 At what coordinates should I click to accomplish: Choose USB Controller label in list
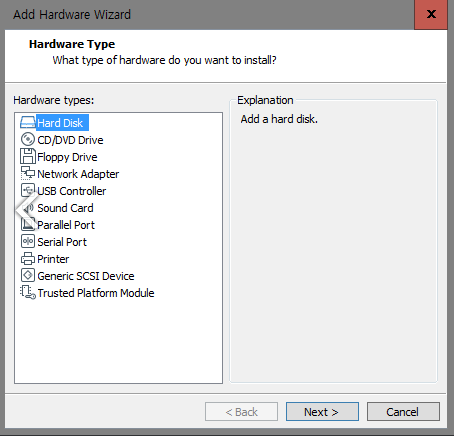(72, 191)
